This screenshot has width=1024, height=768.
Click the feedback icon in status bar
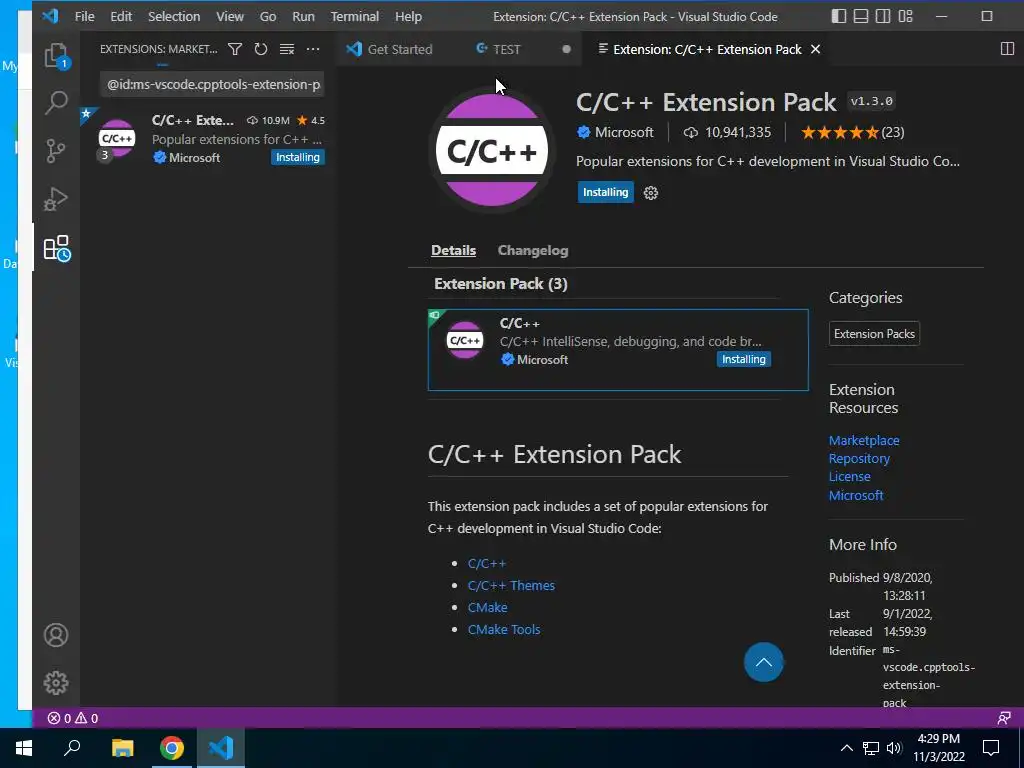coord(1004,718)
